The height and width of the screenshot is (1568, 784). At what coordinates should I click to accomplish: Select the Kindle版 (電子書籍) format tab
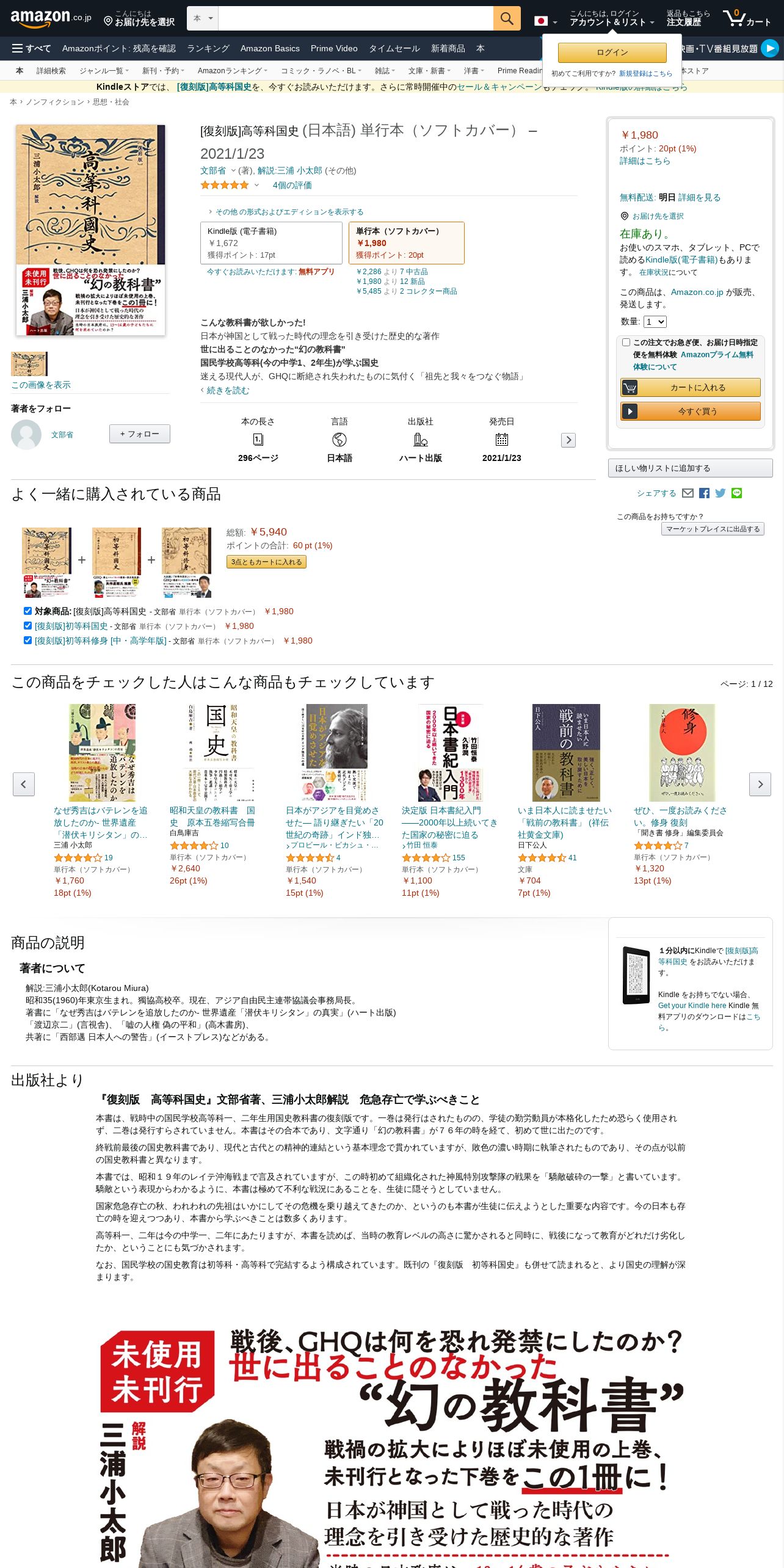[271, 243]
